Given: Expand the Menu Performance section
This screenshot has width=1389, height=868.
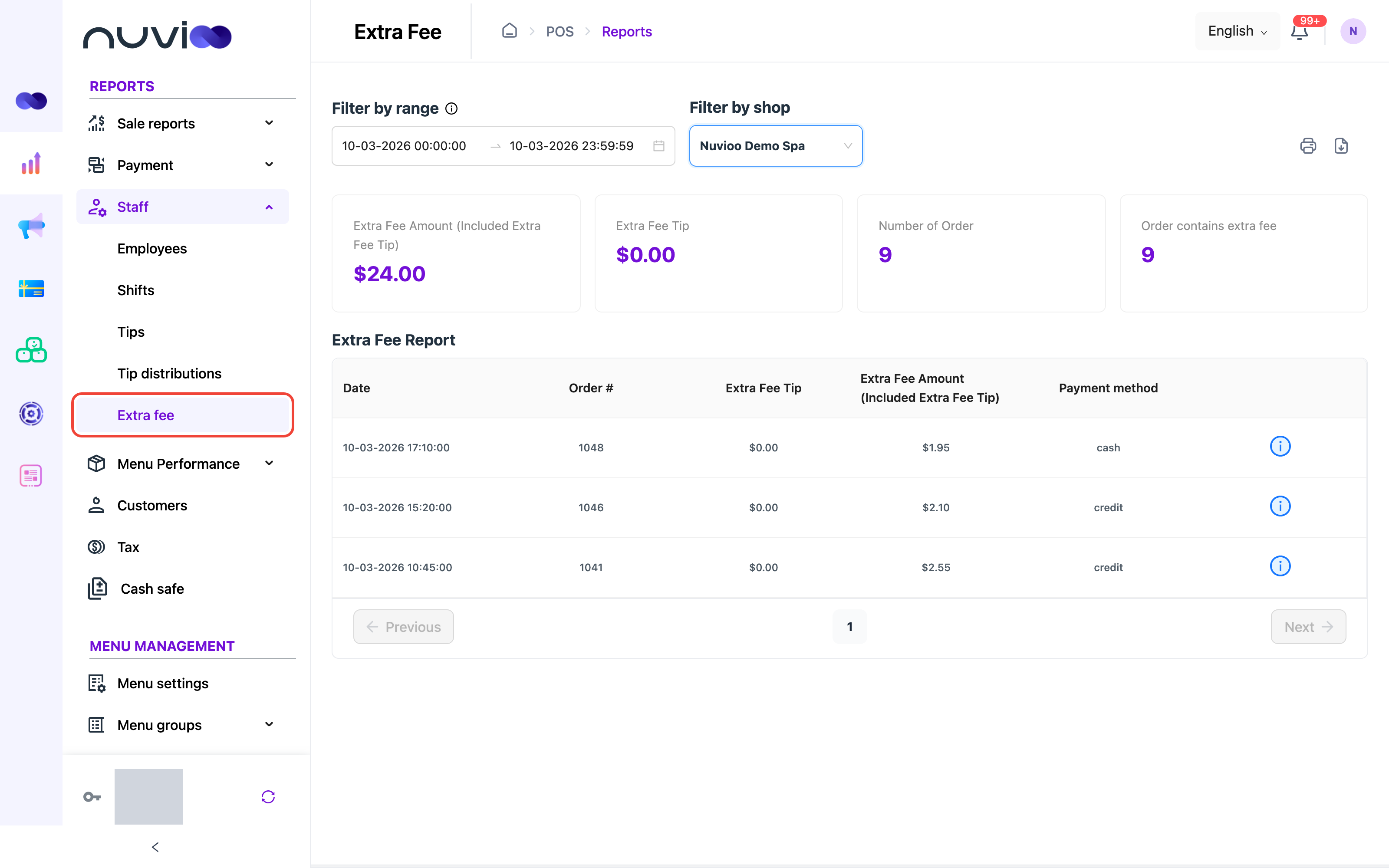Looking at the screenshot, I should 182,464.
